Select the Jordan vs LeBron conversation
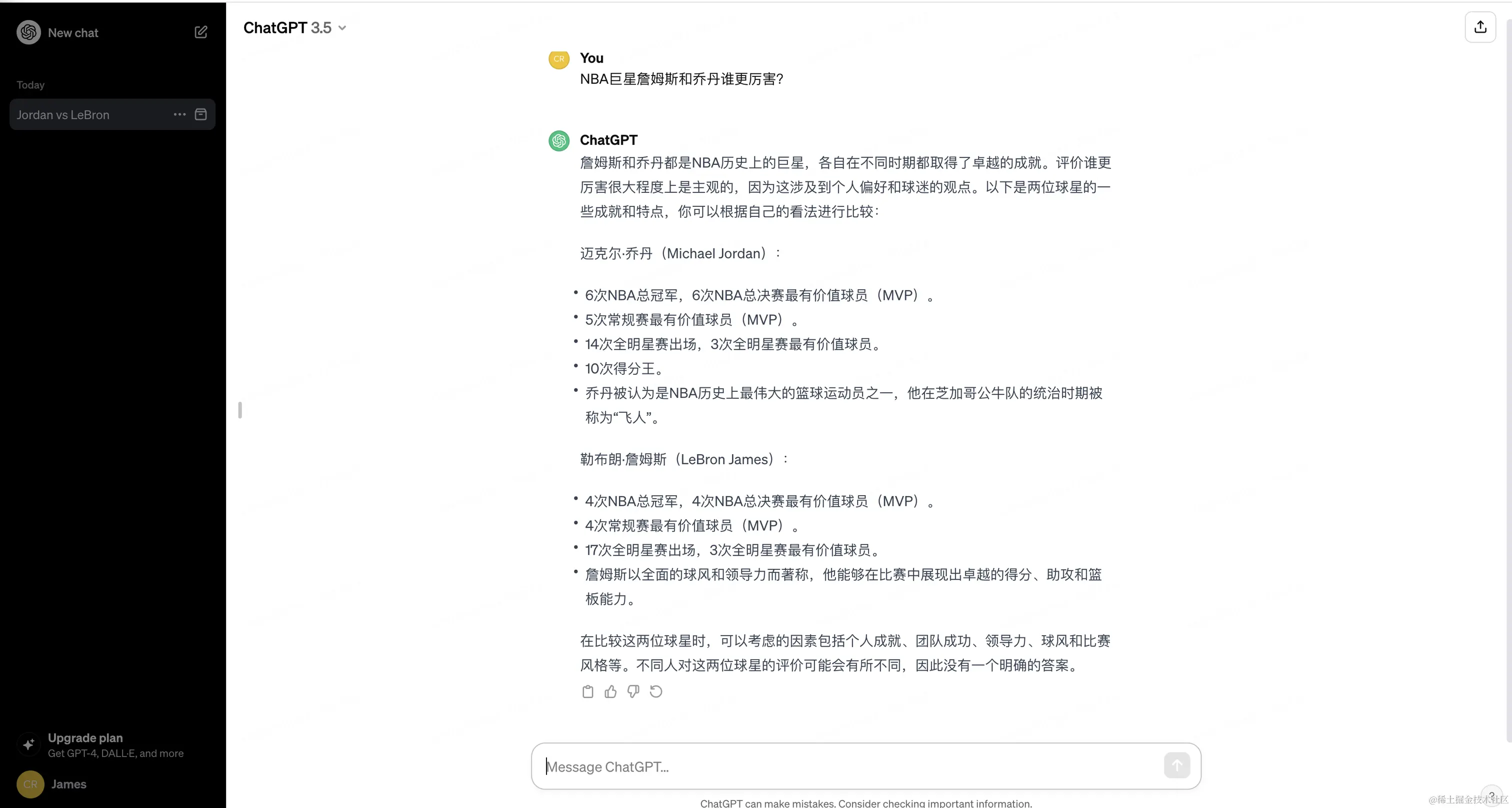 tap(88, 114)
